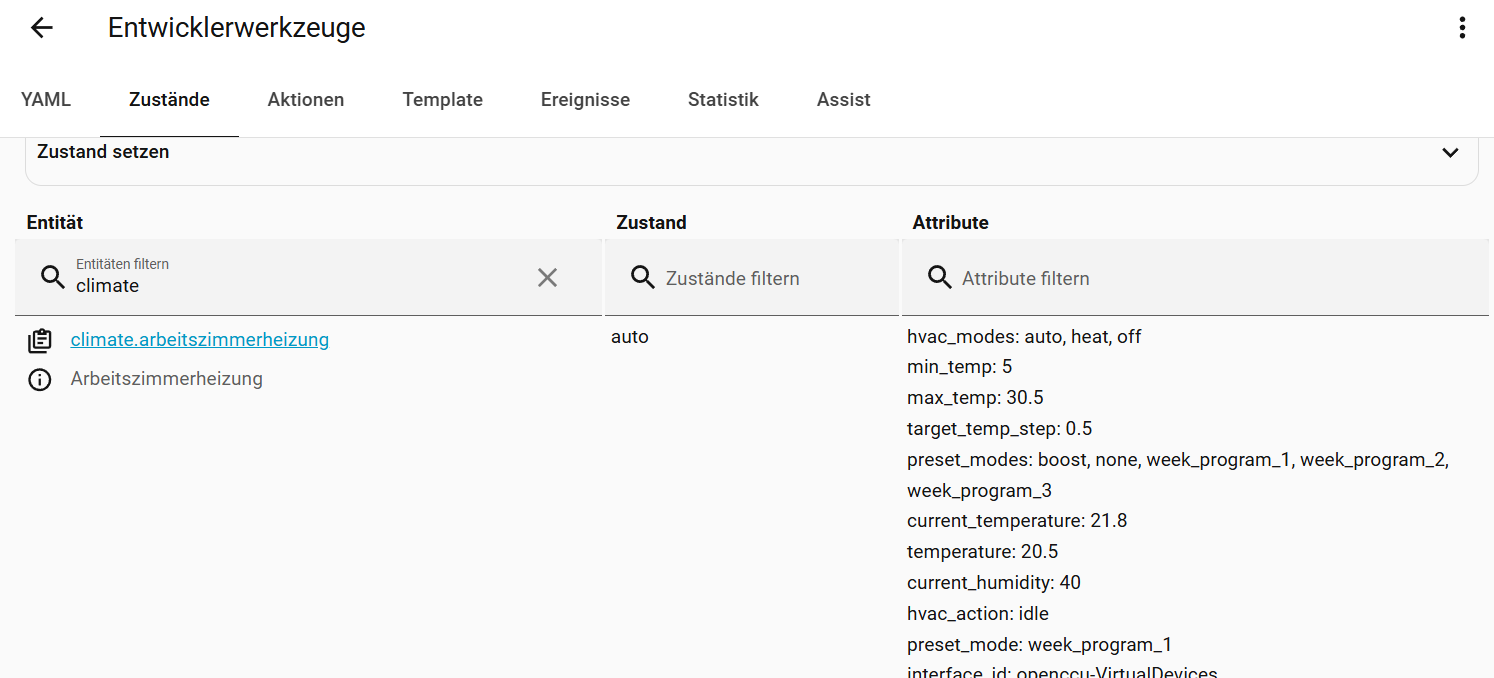Click the Zustand setzen header title

(x=103, y=152)
